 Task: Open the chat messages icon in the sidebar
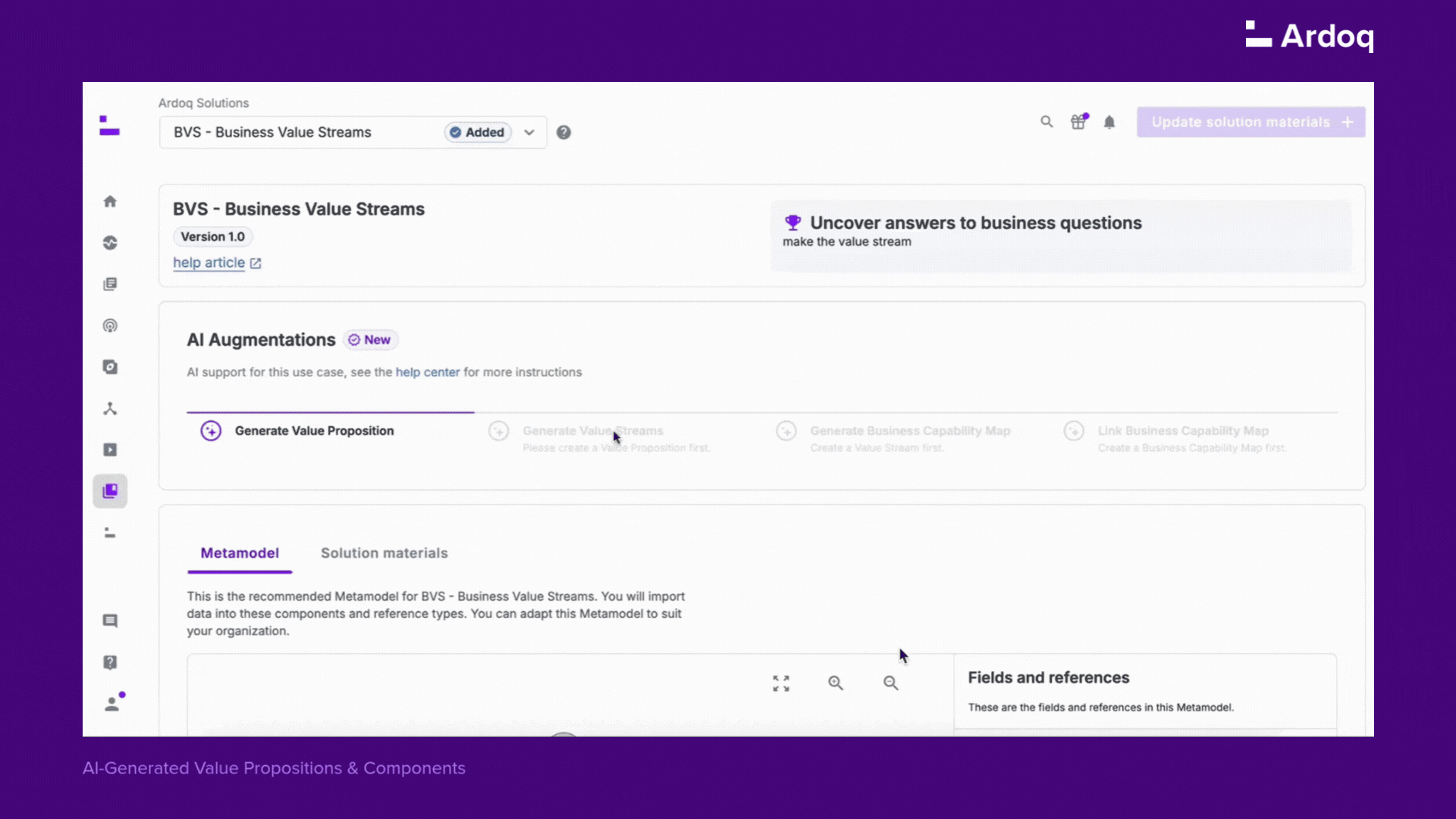pyautogui.click(x=110, y=621)
